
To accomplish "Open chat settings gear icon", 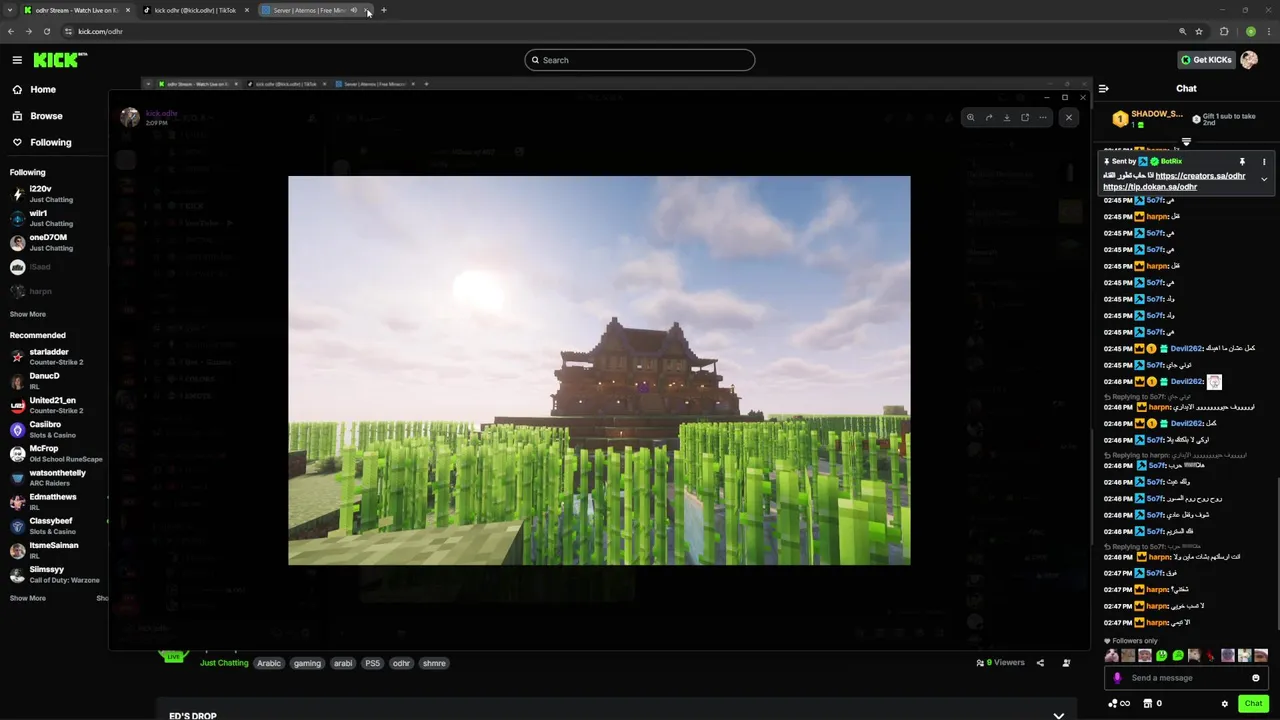I will (1224, 703).
